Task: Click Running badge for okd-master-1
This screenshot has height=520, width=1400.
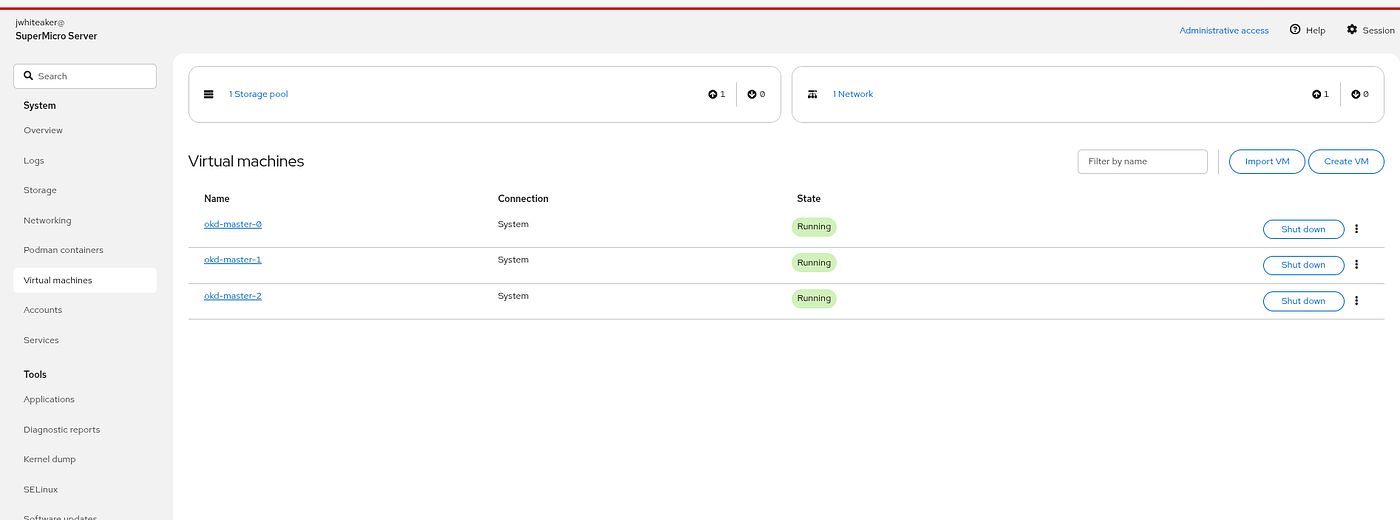Action: (814, 263)
